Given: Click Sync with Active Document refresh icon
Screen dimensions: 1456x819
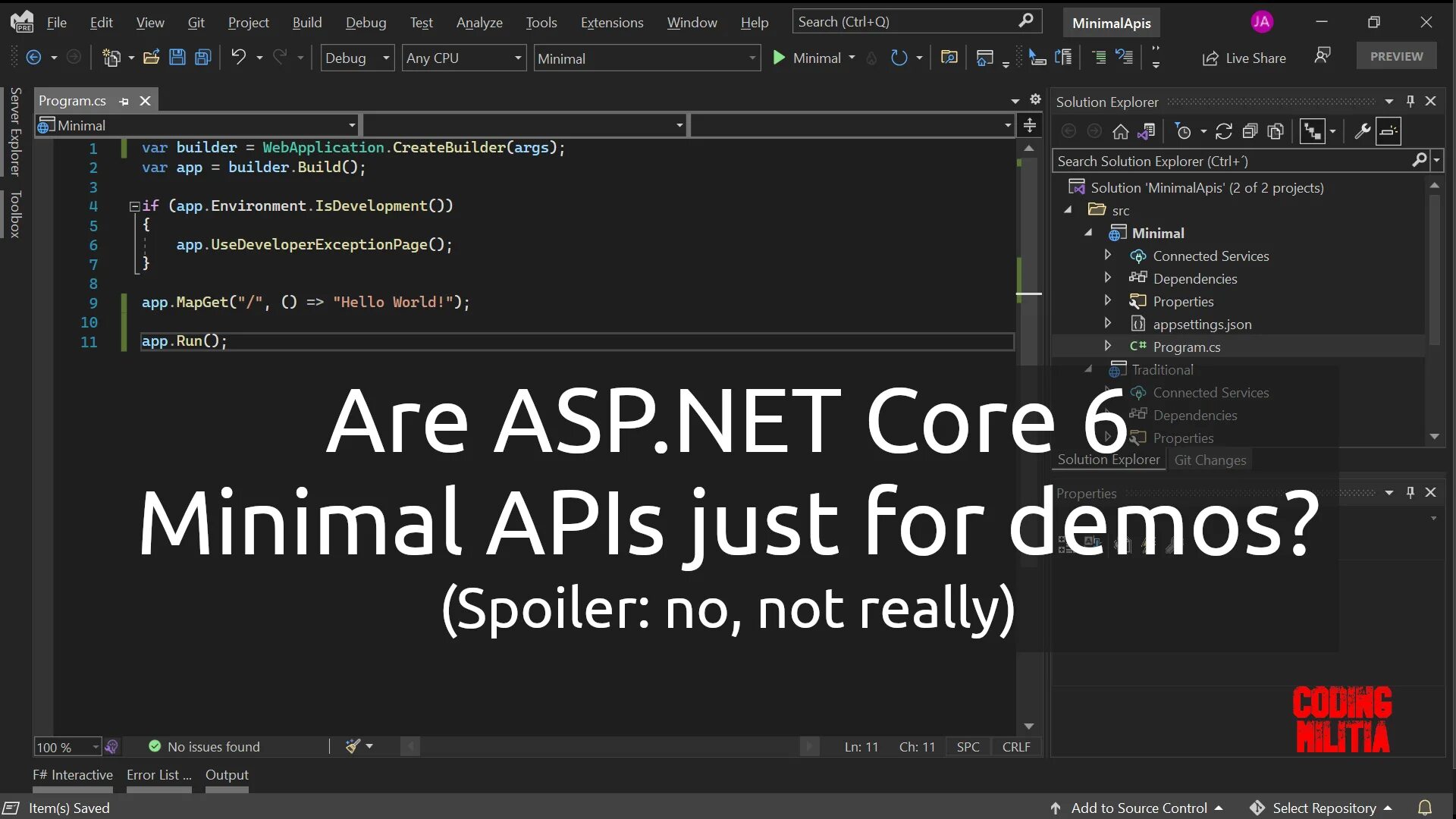Looking at the screenshot, I should (1223, 131).
